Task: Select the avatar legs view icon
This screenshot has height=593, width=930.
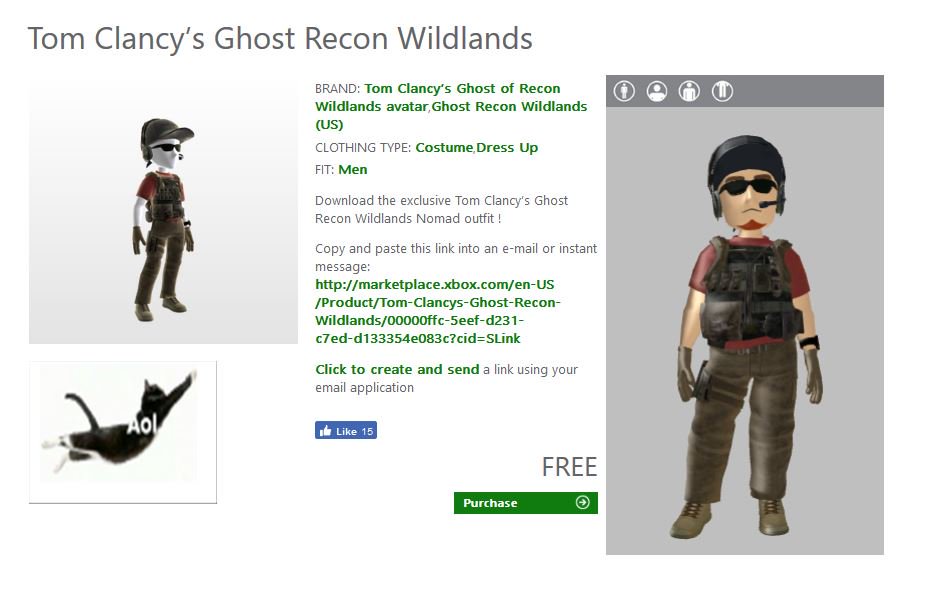Action: (x=722, y=91)
